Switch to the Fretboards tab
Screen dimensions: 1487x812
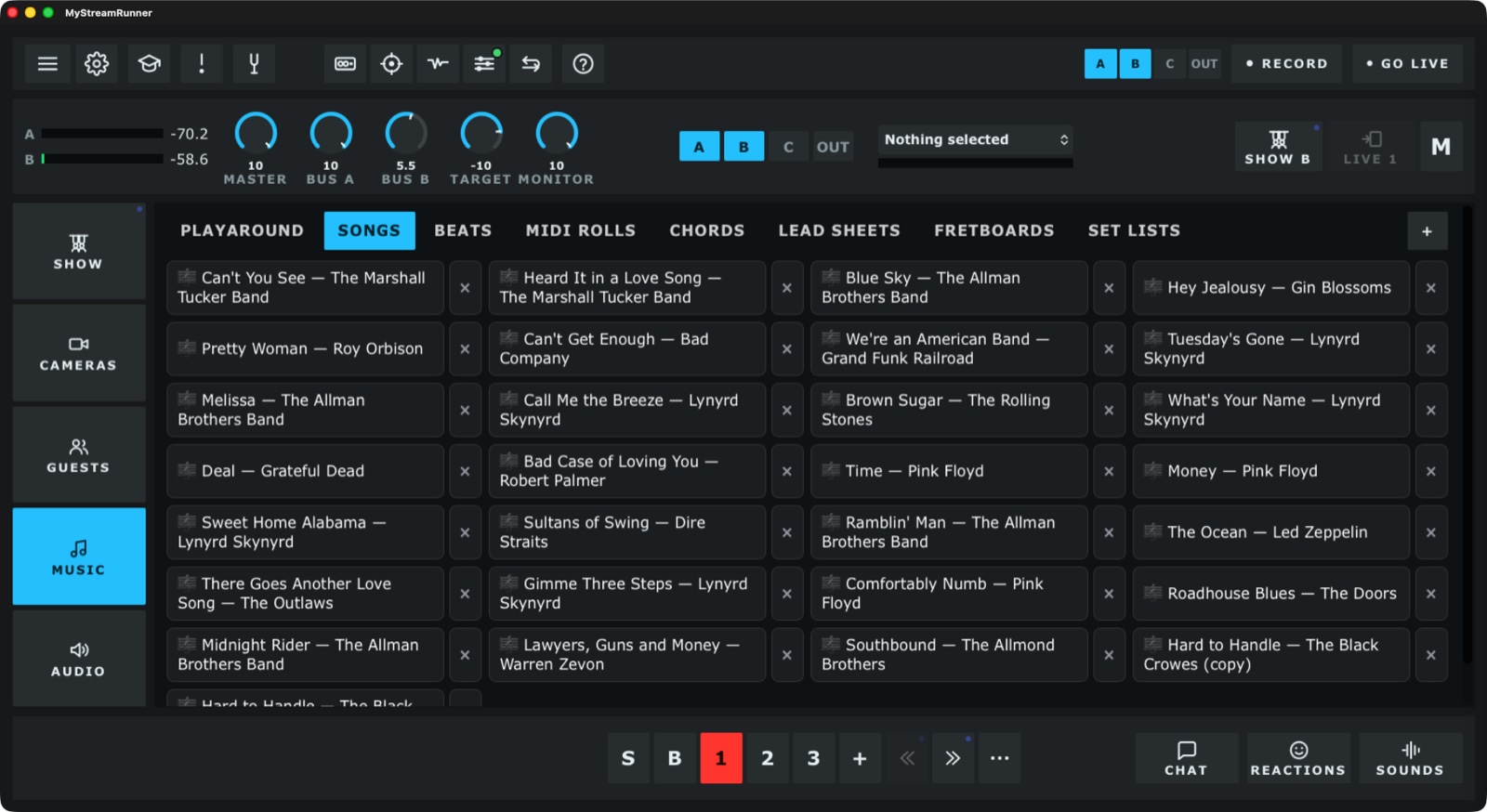(x=994, y=230)
